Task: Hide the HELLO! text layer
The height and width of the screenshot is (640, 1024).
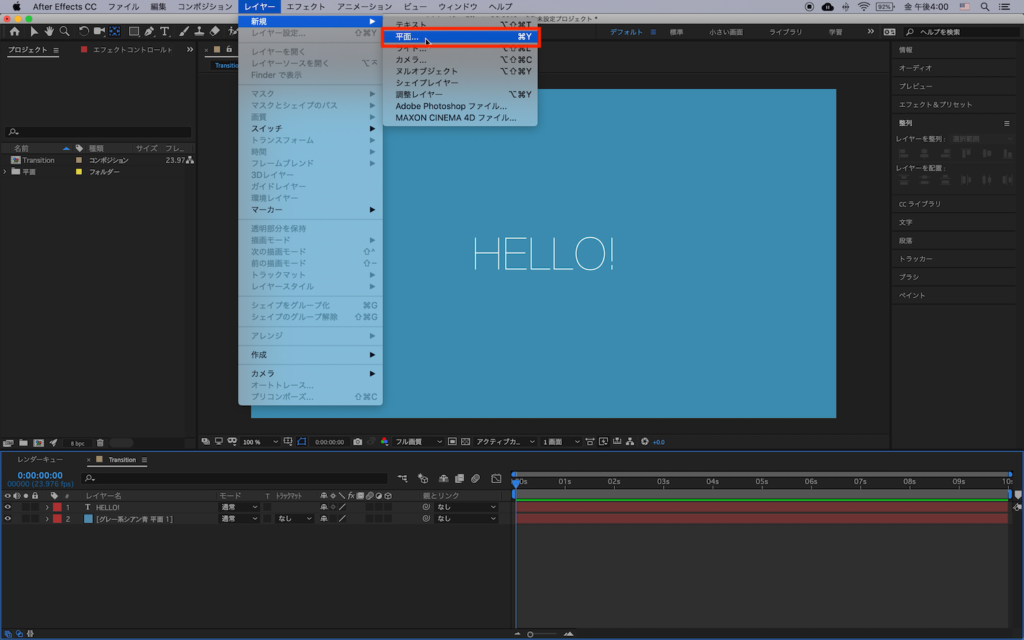Action: 8,507
